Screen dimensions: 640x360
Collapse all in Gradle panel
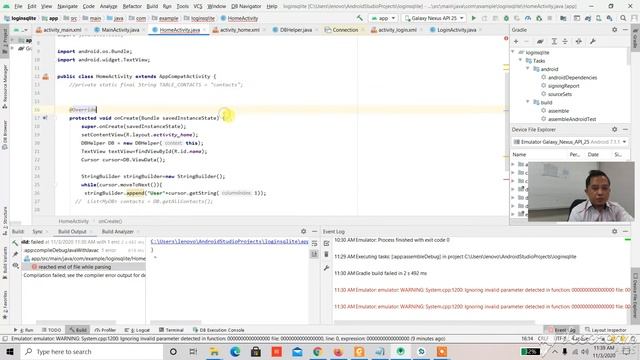tap(565, 41)
